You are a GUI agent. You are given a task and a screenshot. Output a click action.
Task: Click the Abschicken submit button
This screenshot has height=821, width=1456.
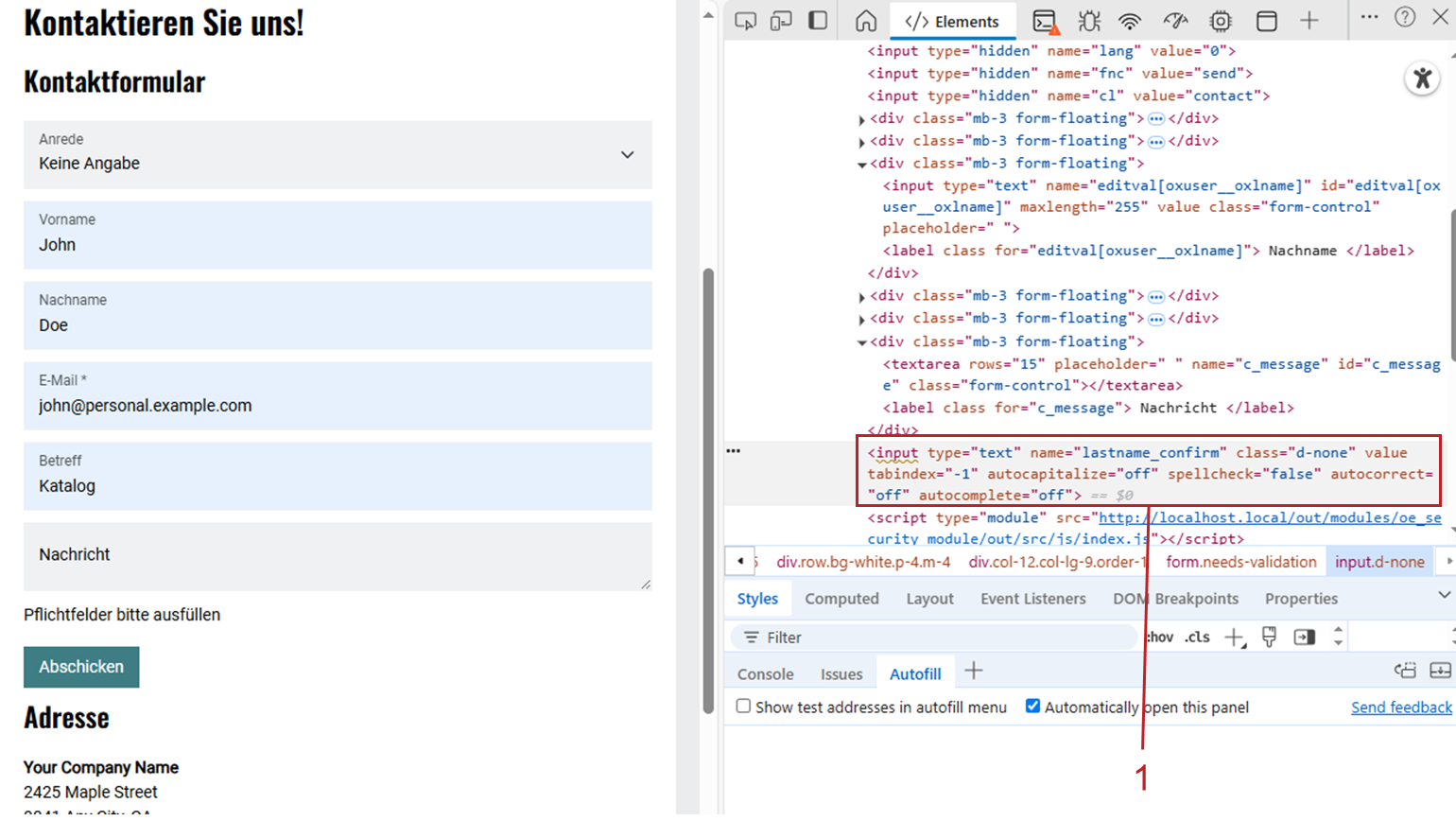tap(81, 667)
